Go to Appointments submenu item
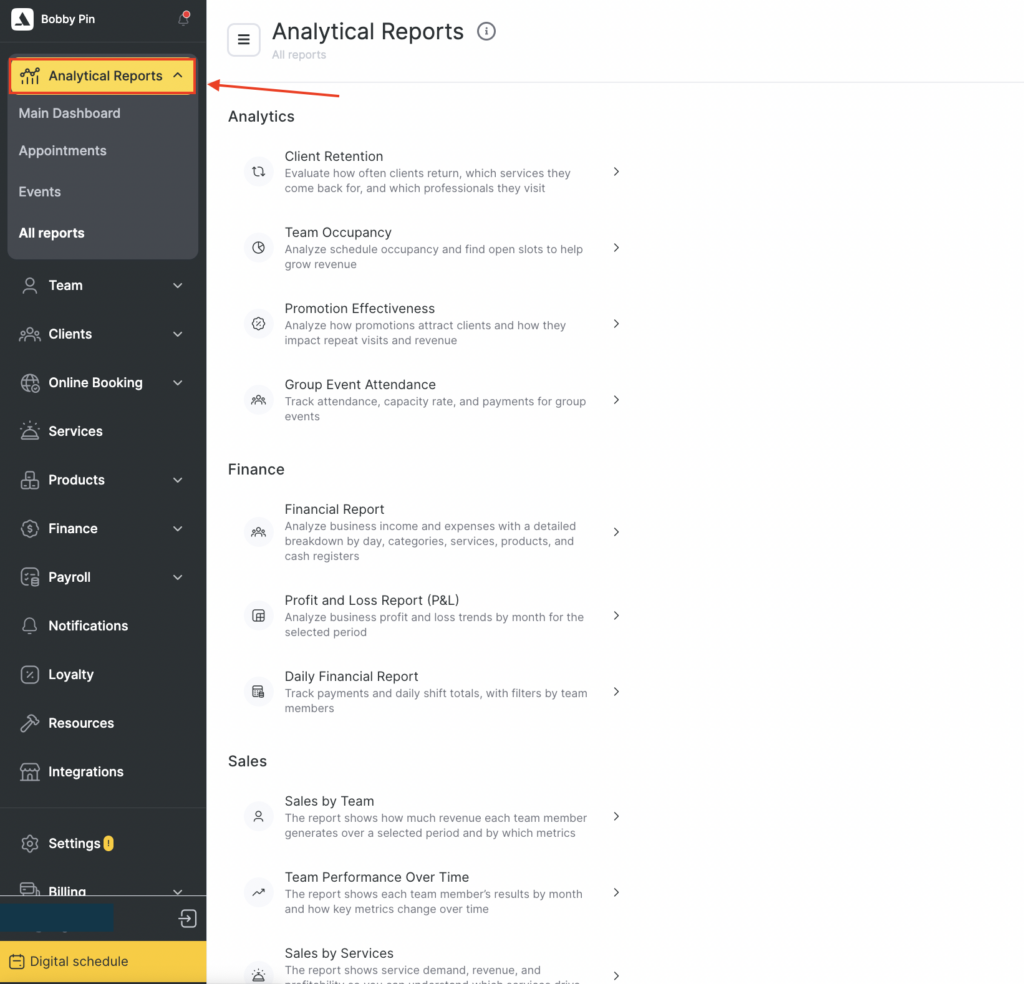This screenshot has height=984, width=1024. click(62, 151)
